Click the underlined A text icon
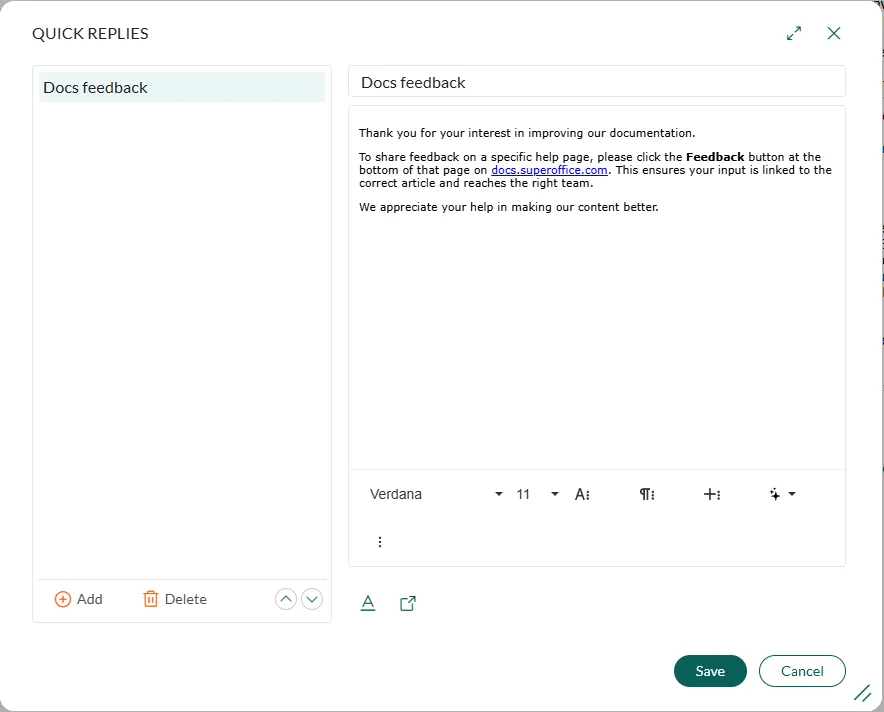884x712 pixels. [x=368, y=603]
